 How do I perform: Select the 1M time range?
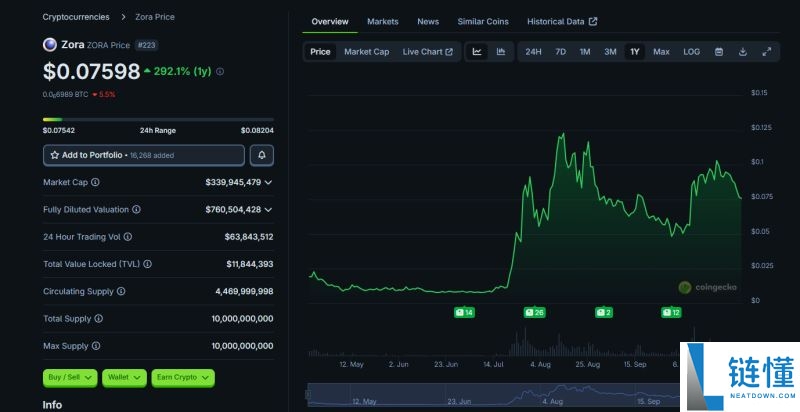point(585,52)
